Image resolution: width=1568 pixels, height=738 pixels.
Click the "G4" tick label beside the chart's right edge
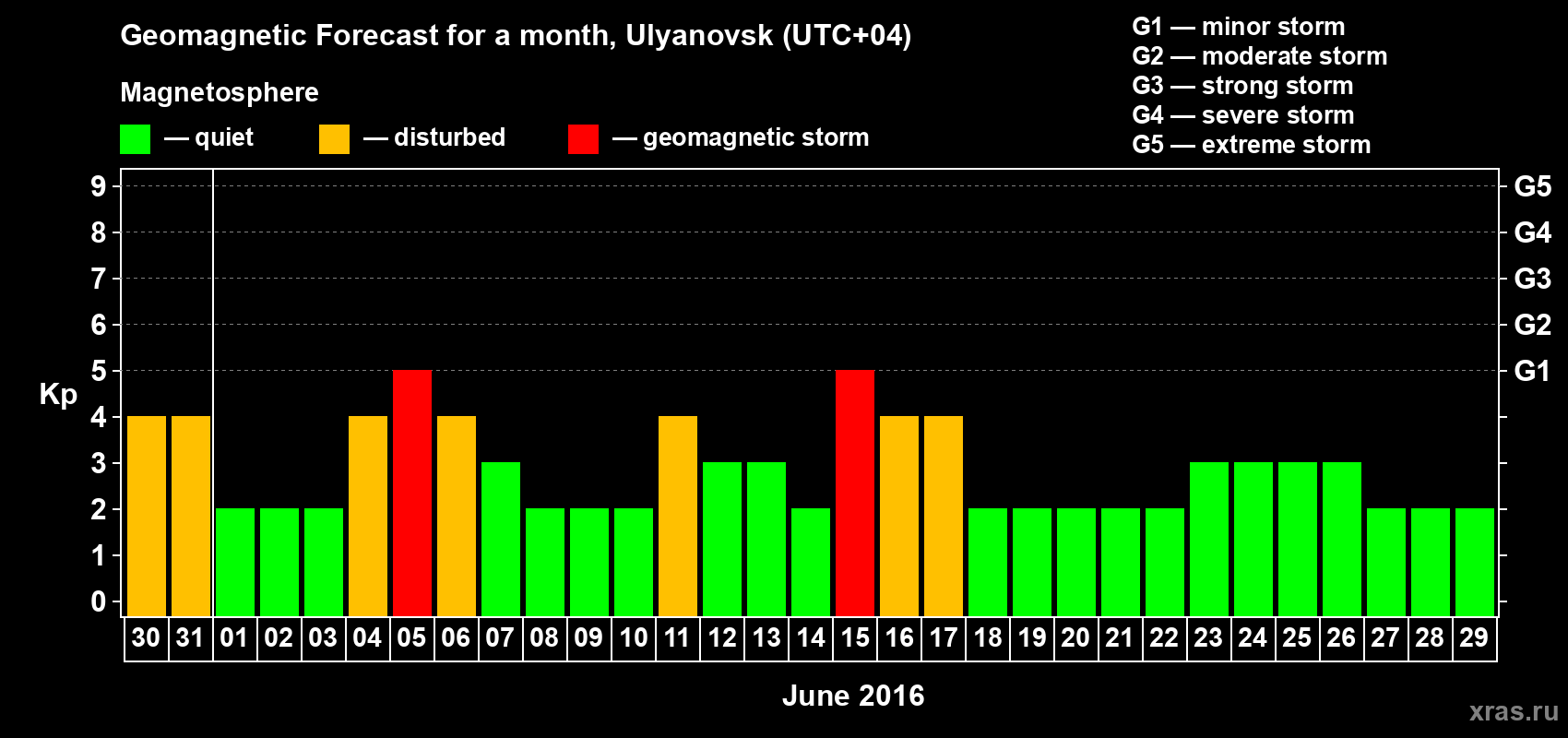coord(1533,232)
